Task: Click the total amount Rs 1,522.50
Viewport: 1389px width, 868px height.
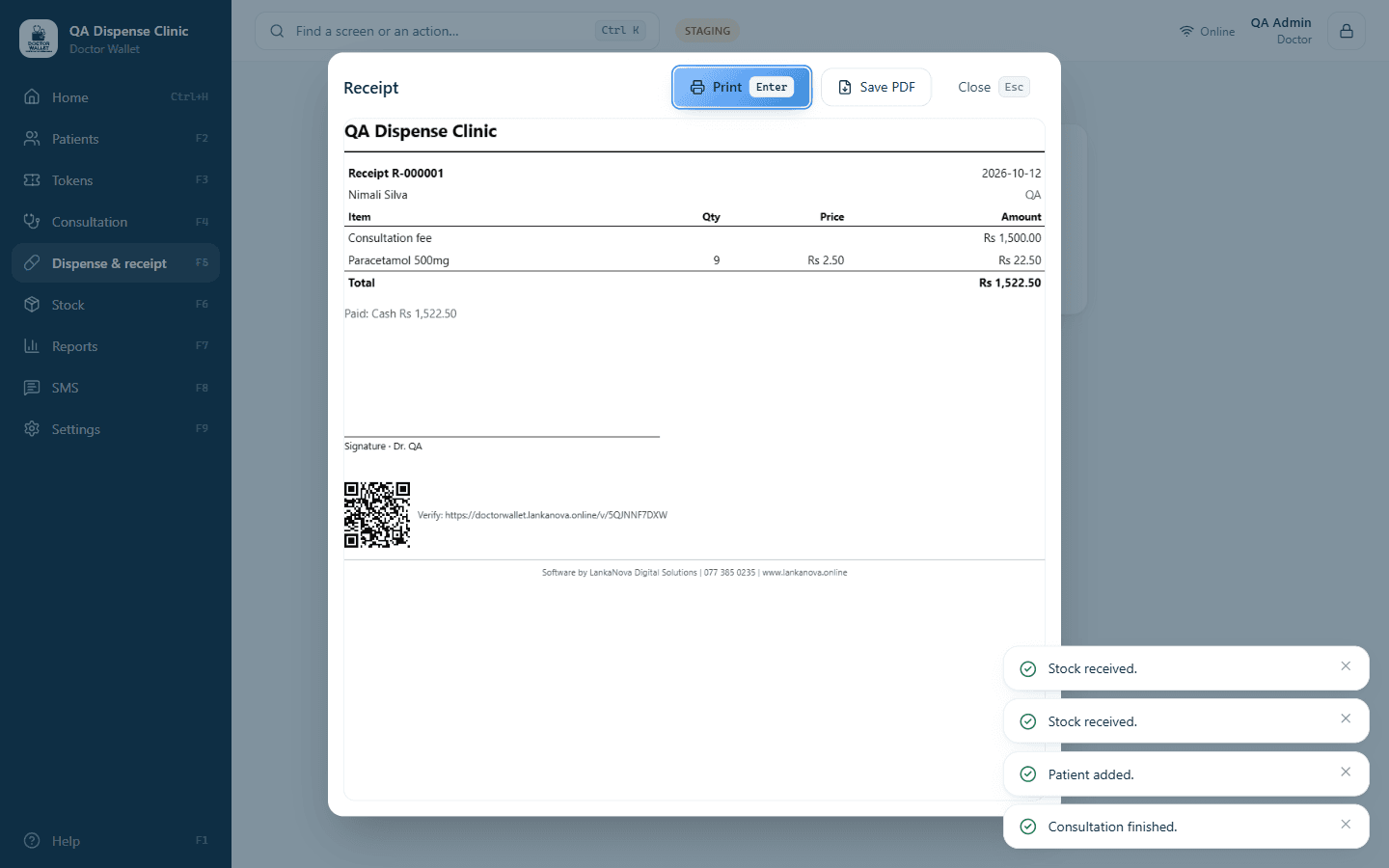Action: 1010,283
